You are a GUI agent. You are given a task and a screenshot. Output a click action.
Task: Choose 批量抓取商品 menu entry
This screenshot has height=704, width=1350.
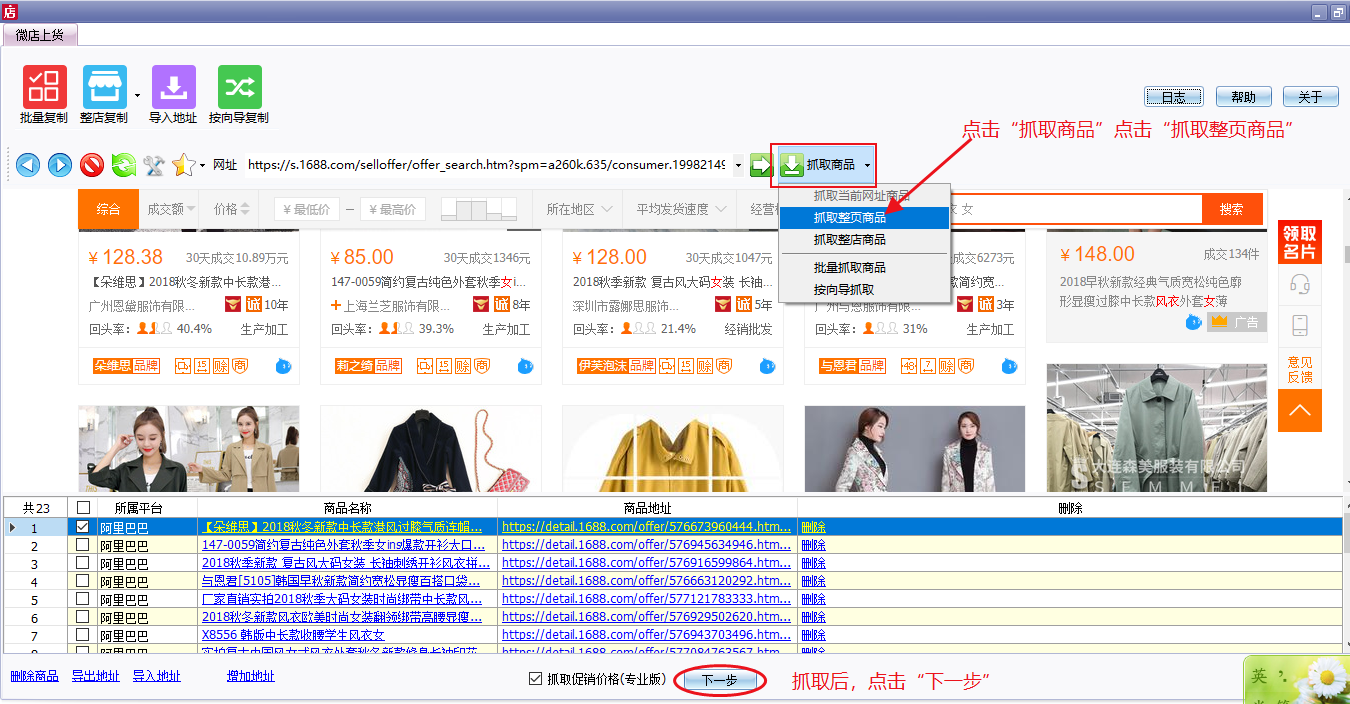point(849,268)
